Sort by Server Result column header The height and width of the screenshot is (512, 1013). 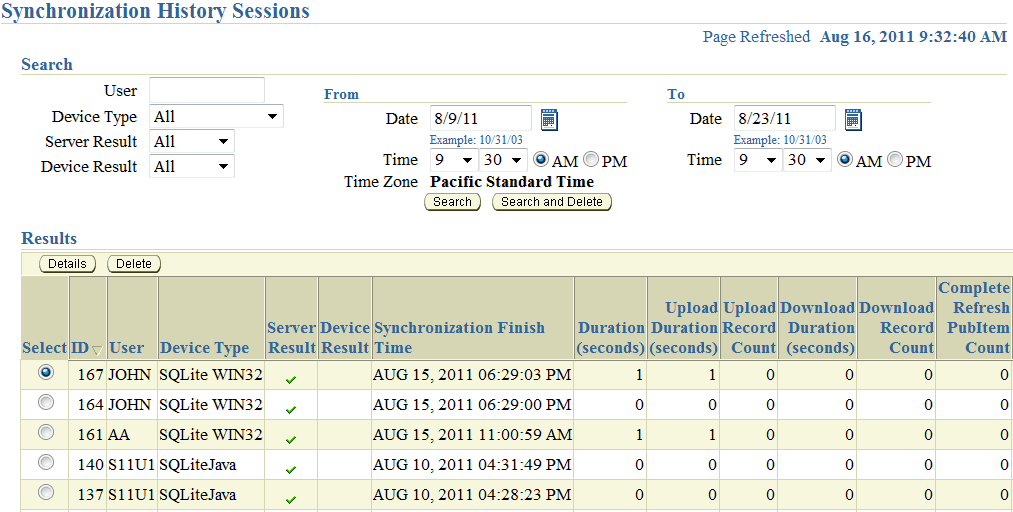click(291, 338)
